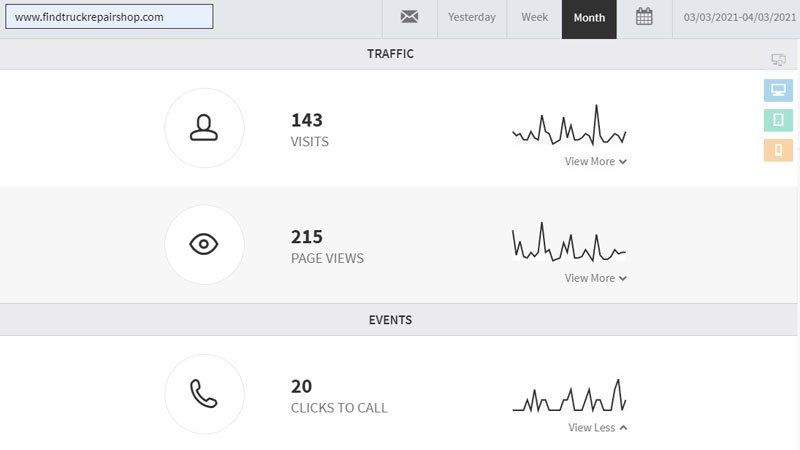Viewport: 800px width, 450px height.
Task: Switch to Week time range
Action: (x=534, y=17)
